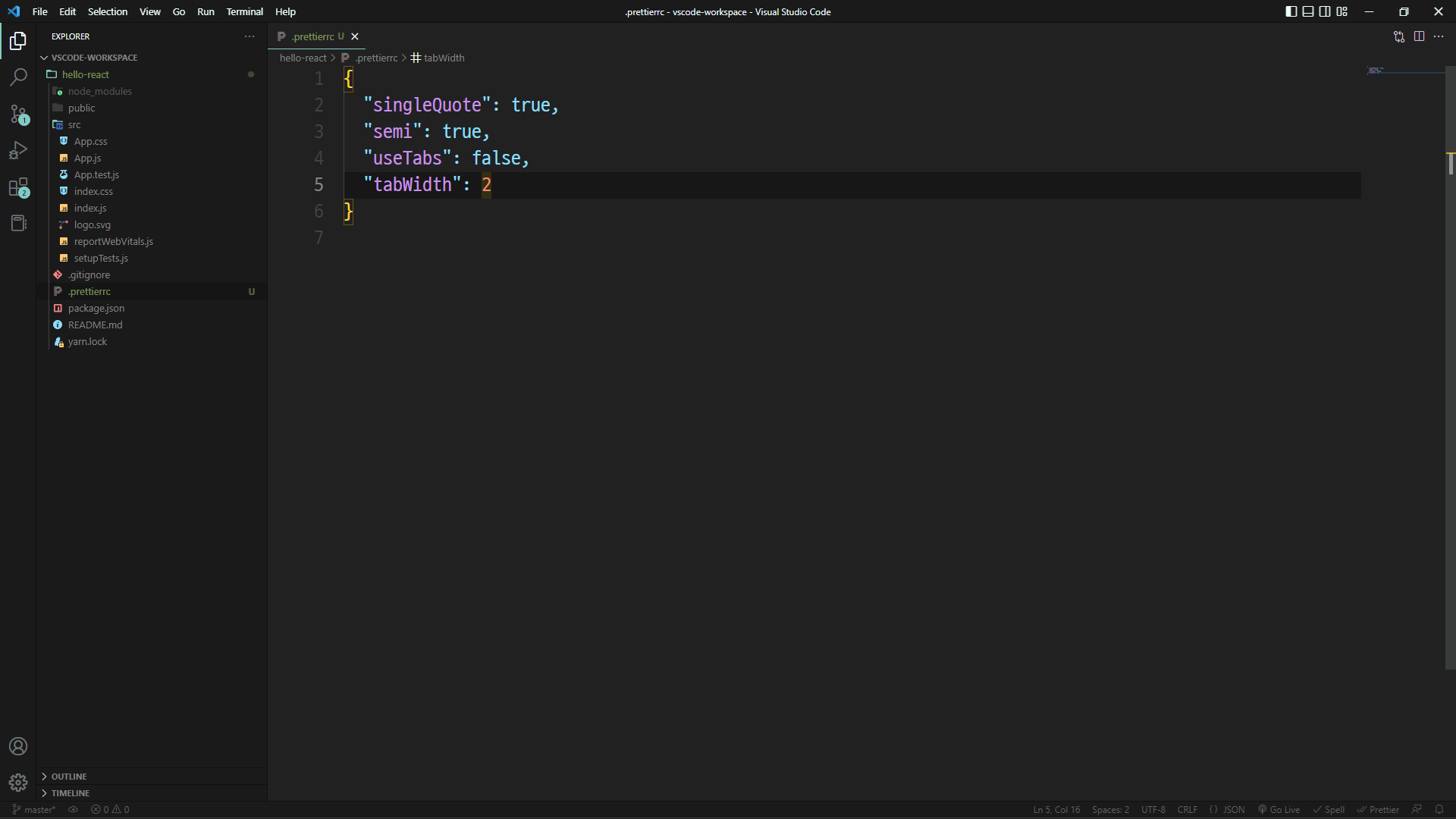This screenshot has height=819, width=1456.
Task: Click the Synchronize Changes icon in status bar
Action: pyautogui.click(x=73, y=809)
